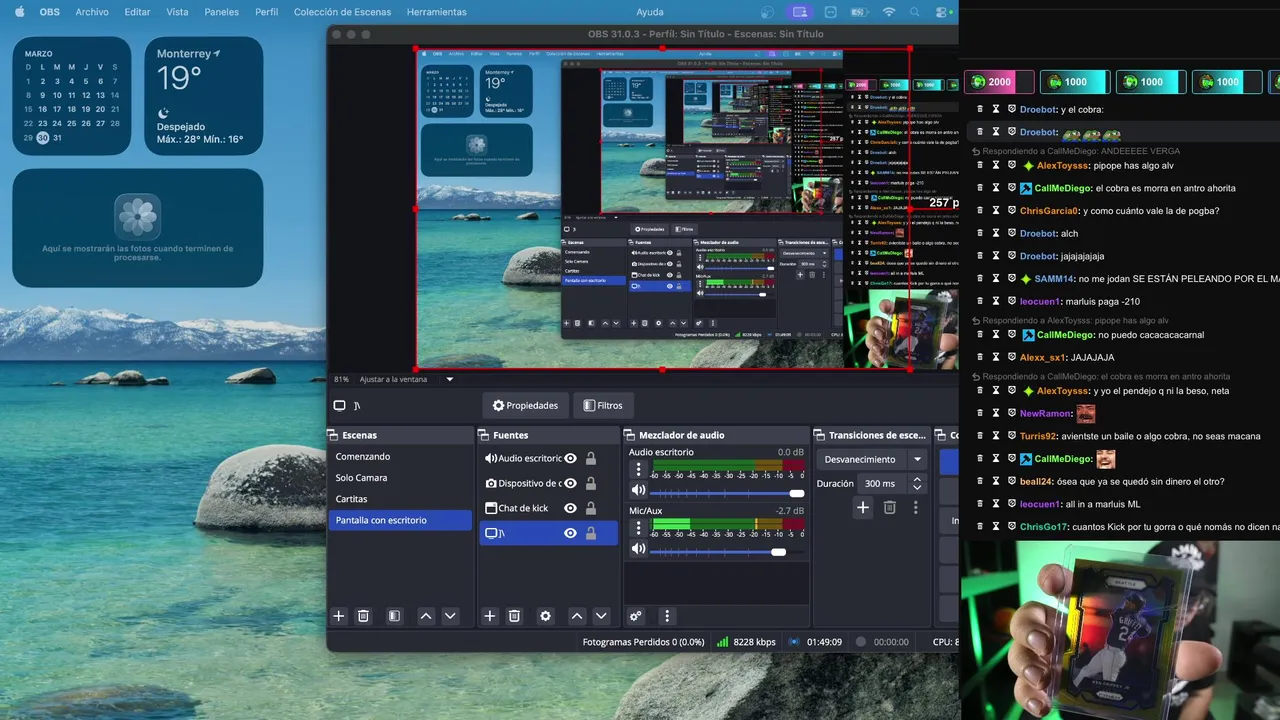This screenshot has height=720, width=1280.
Task: Open Audio escritorio three-dot options menu
Action: 638,468
